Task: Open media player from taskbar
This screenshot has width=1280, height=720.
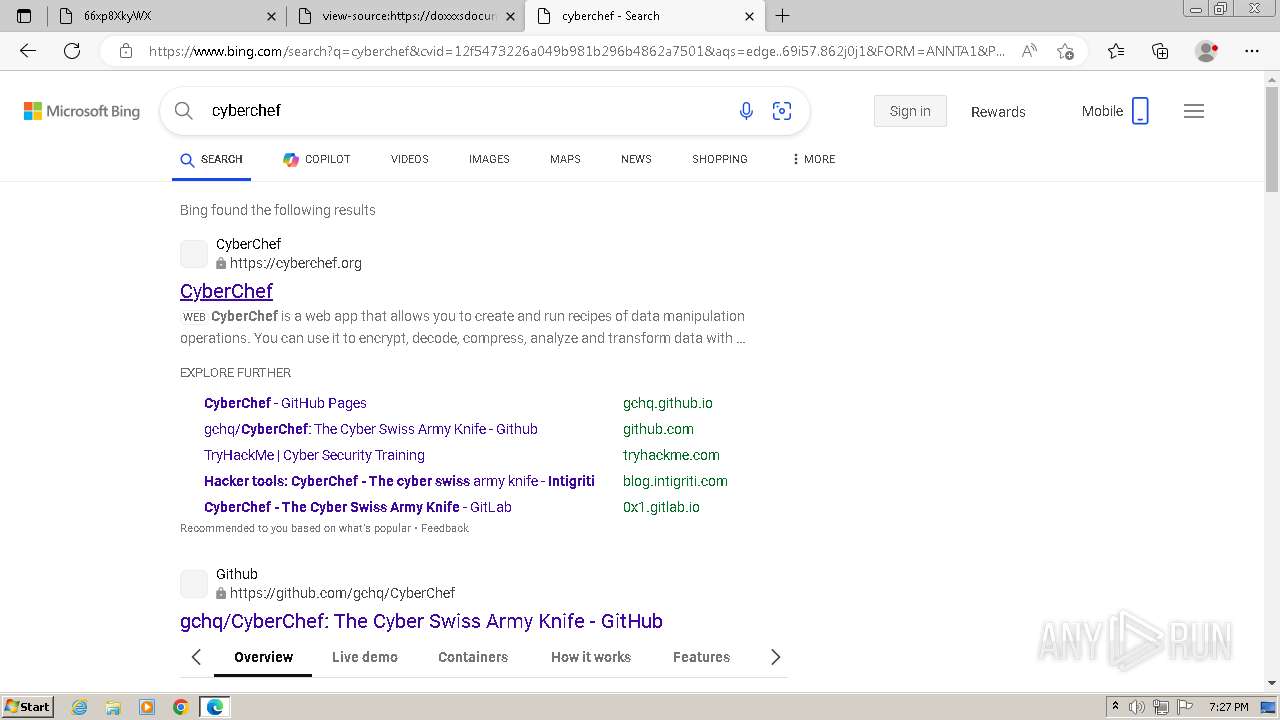Action: 147,707
